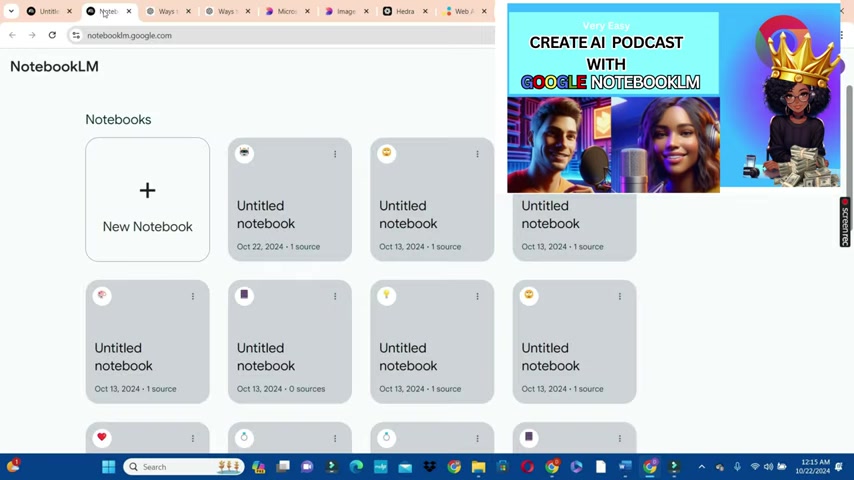The width and height of the screenshot is (854, 480).
Task: Open the Windows Start menu
Action: [108, 467]
